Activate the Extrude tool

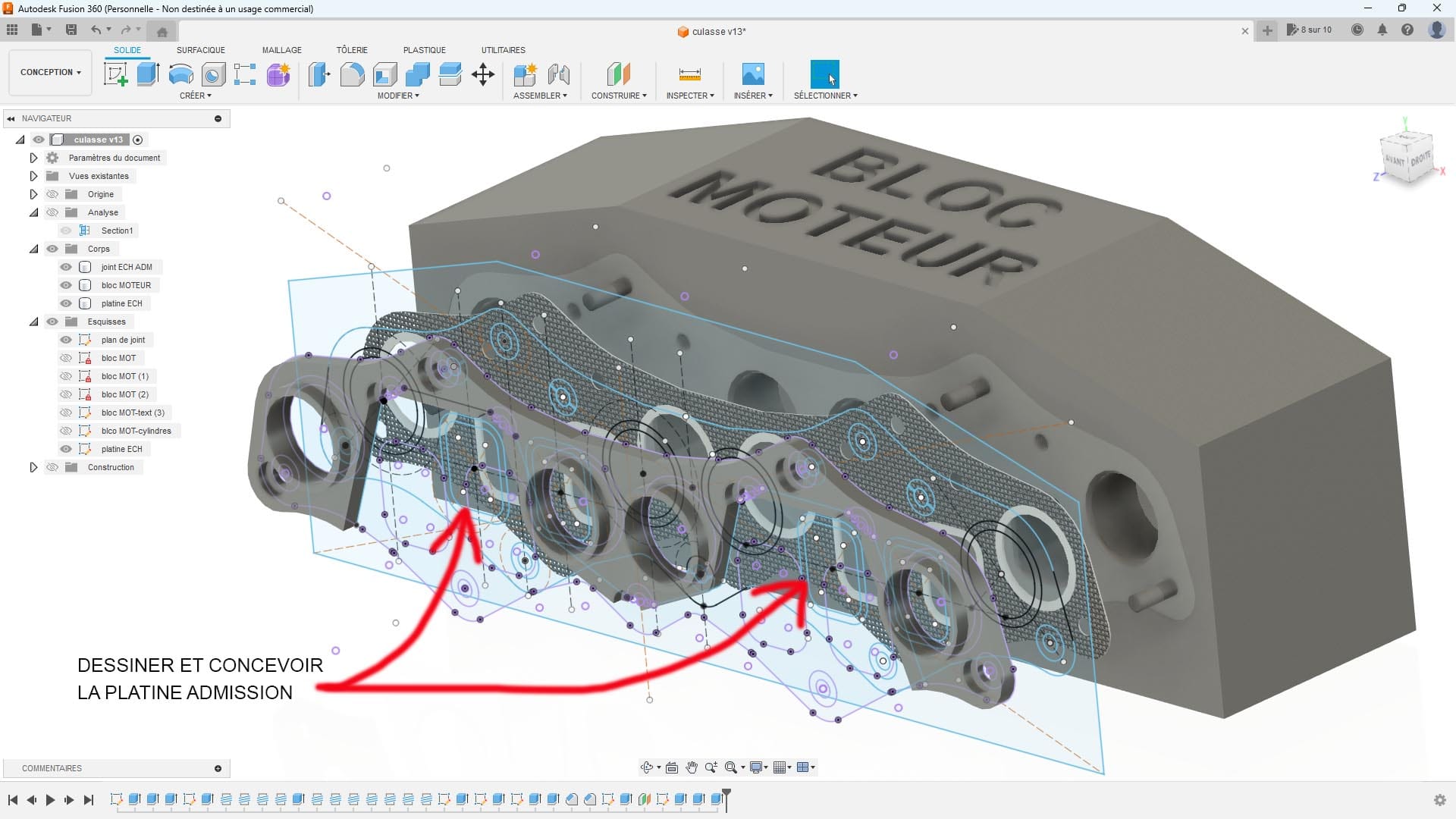point(146,74)
